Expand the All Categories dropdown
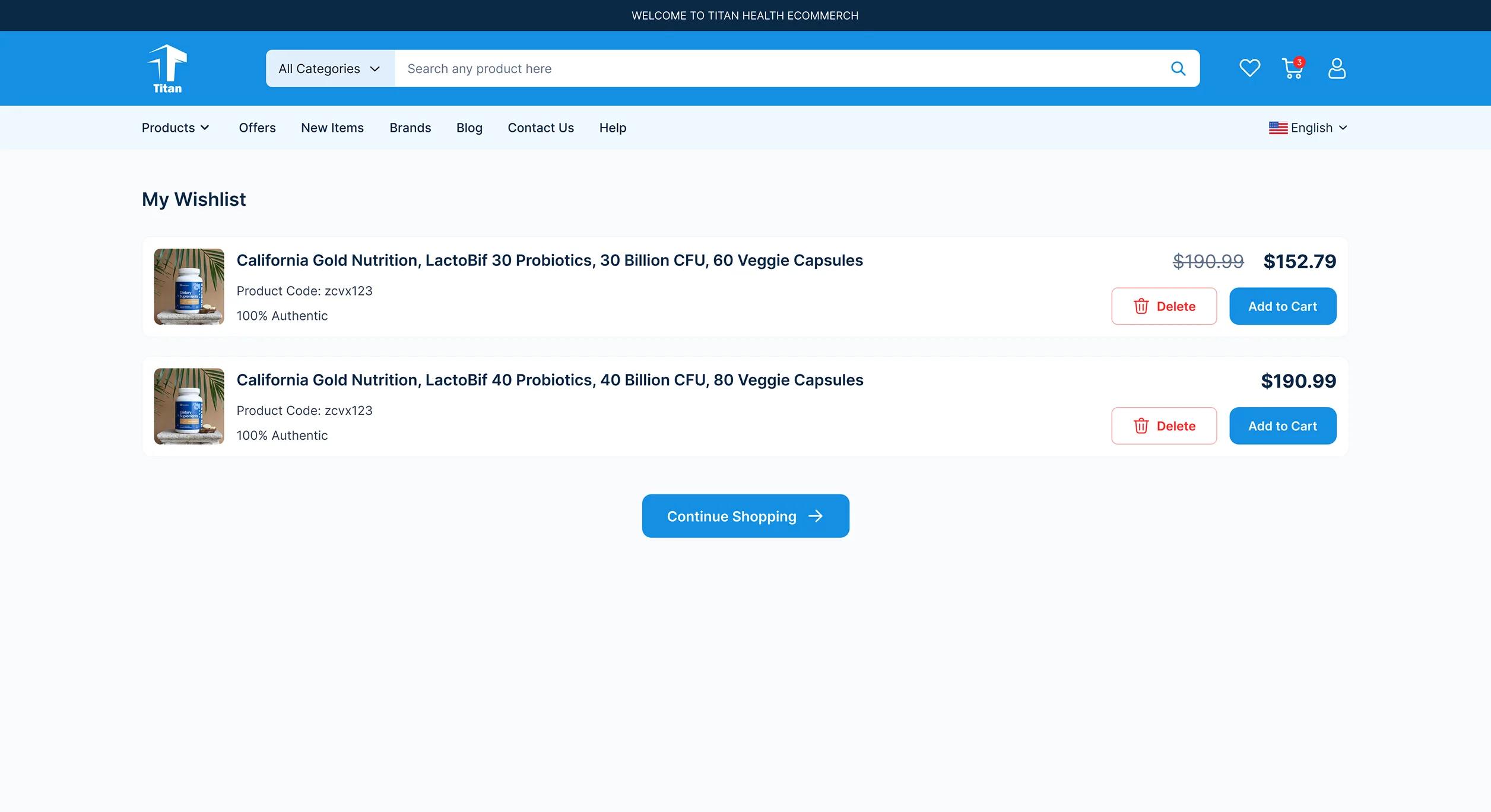The width and height of the screenshot is (1491, 812). (330, 69)
